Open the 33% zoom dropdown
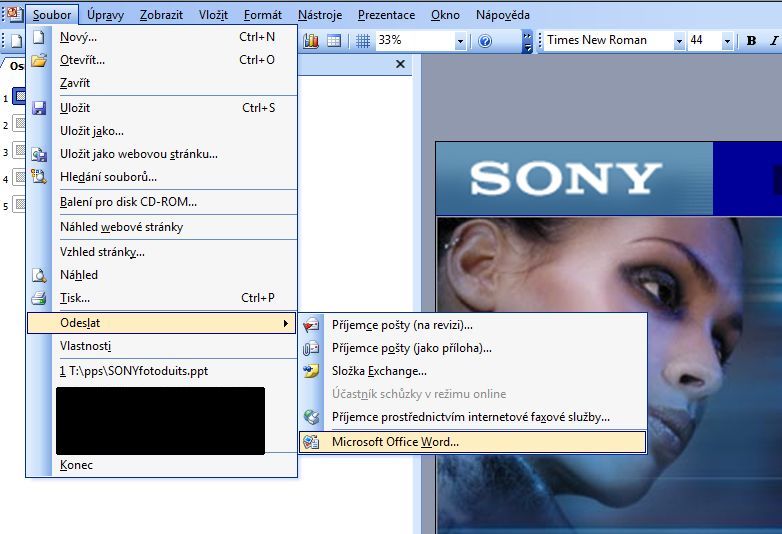 460,41
